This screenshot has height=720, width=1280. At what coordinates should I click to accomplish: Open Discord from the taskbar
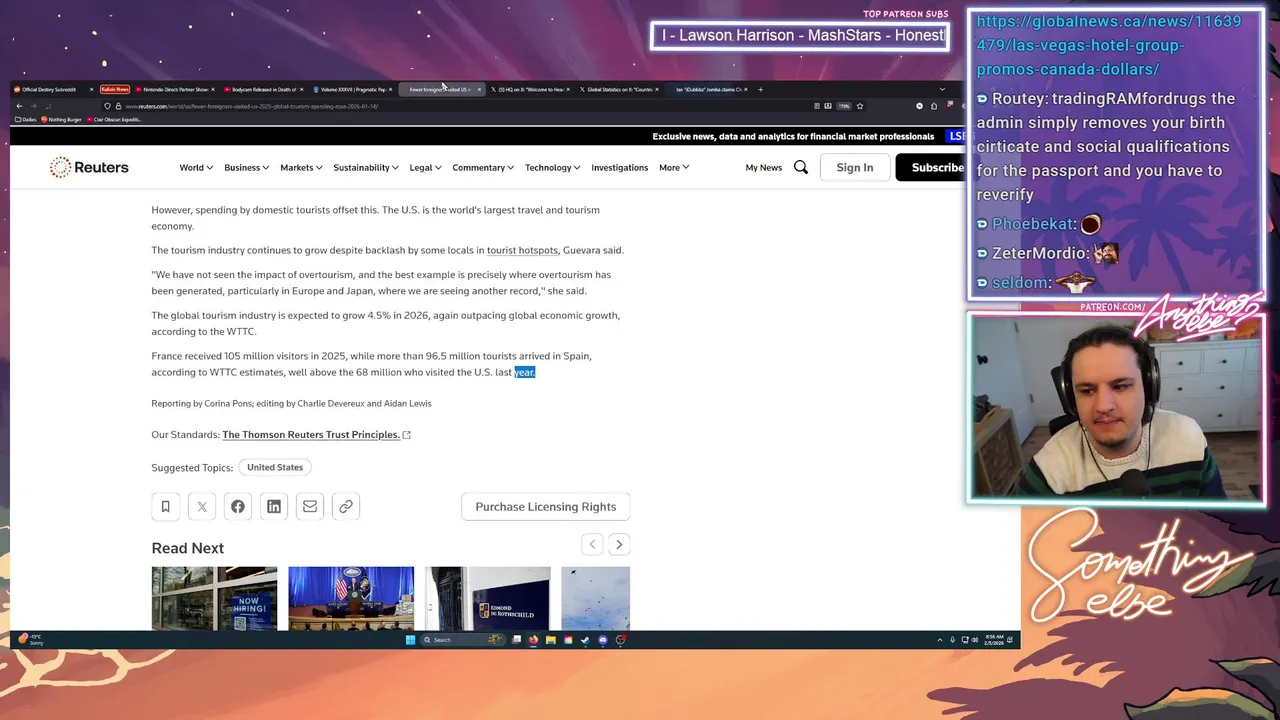pyautogui.click(x=603, y=640)
